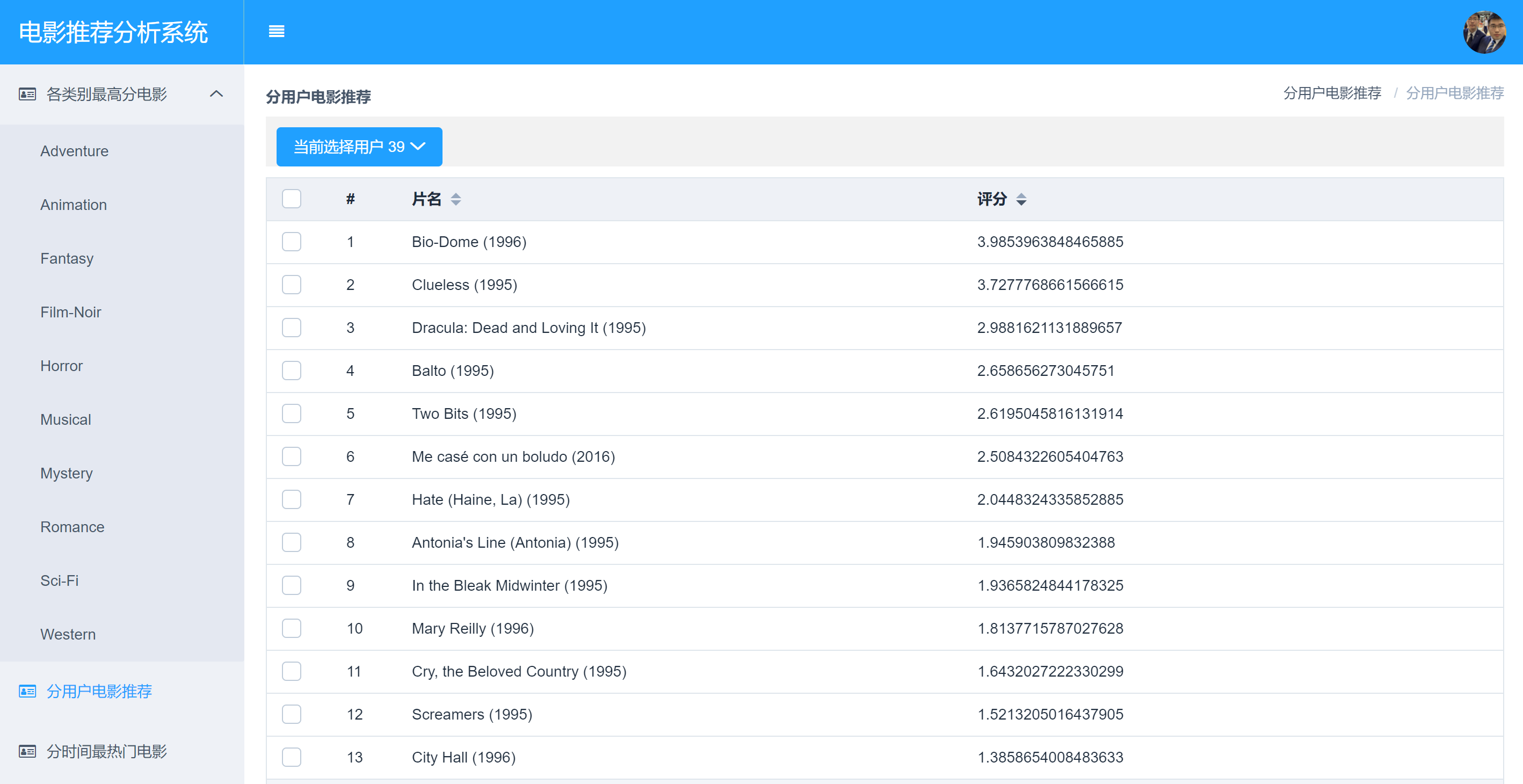Check the box for Bio-Dome (1996)
This screenshot has width=1523, height=784.
(292, 242)
